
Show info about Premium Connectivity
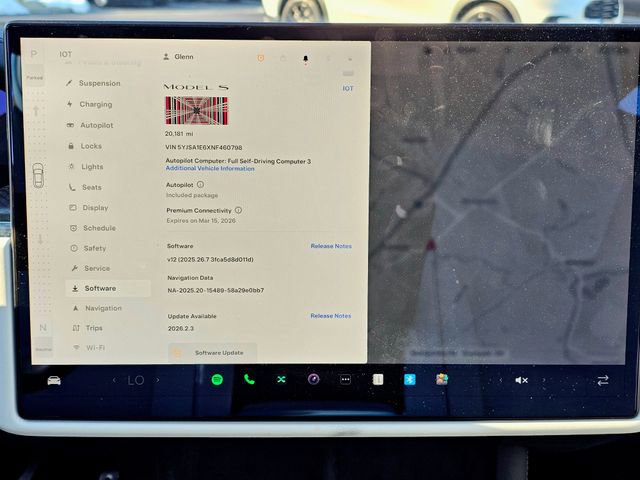(x=238, y=210)
